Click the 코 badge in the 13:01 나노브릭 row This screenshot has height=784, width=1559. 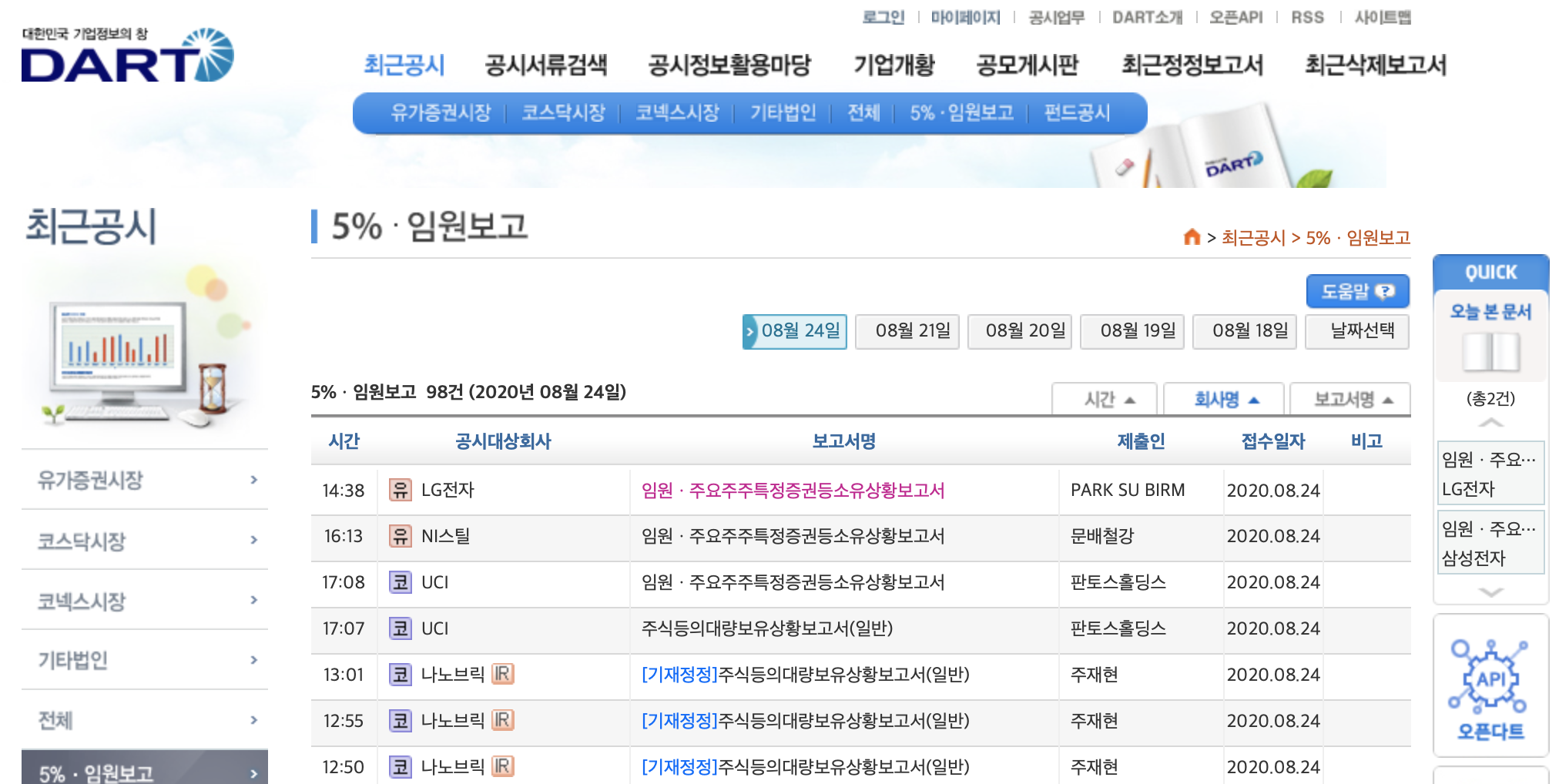[x=400, y=675]
